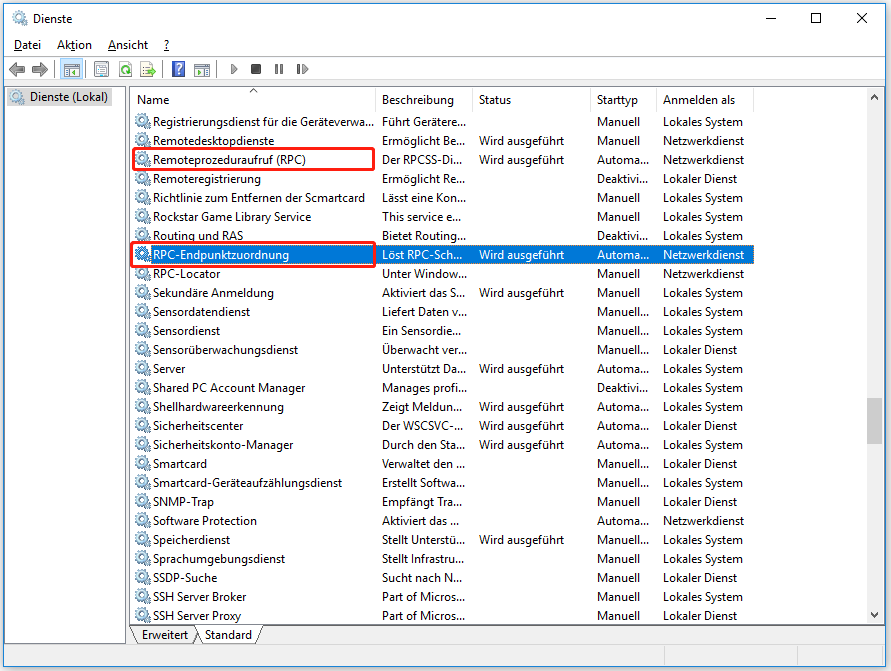
Task: Select the Smartcard-Geräteaufzählungsdienst service
Action: pos(247,482)
